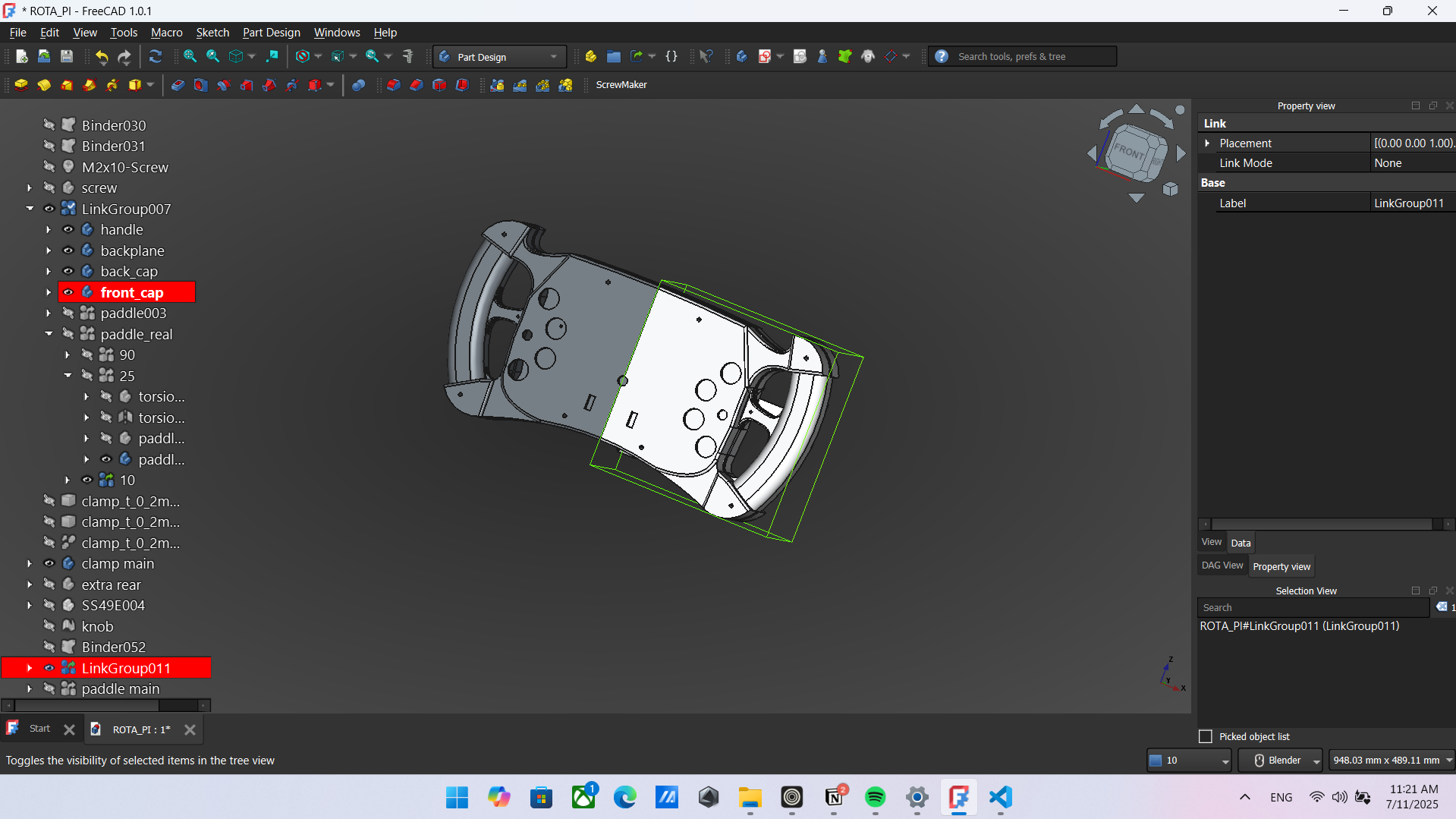Click Fit All zoom icon

point(190,57)
